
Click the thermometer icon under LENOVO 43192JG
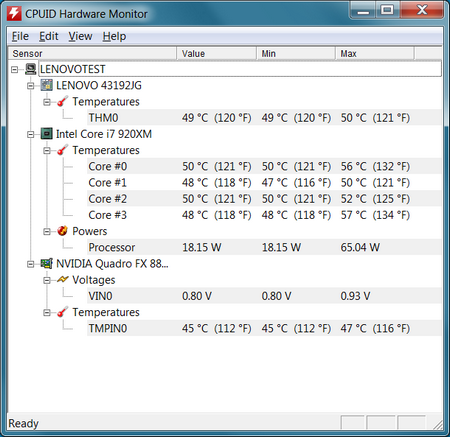63,102
